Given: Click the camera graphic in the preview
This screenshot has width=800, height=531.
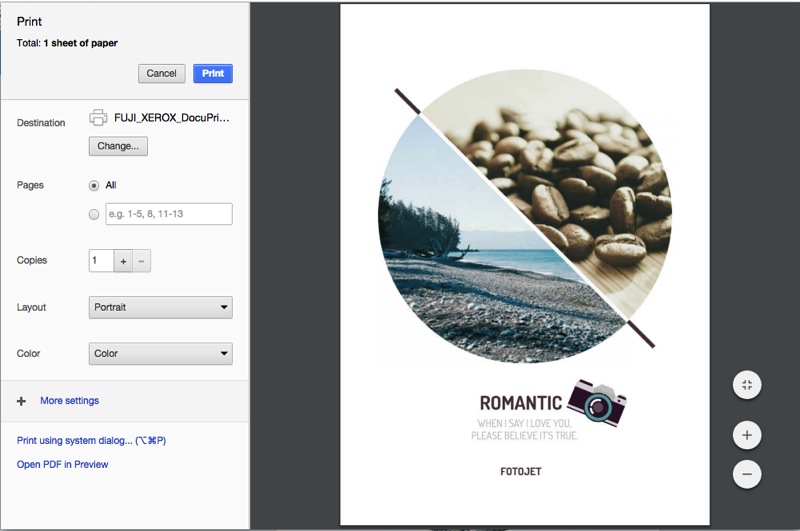Looking at the screenshot, I should point(597,402).
